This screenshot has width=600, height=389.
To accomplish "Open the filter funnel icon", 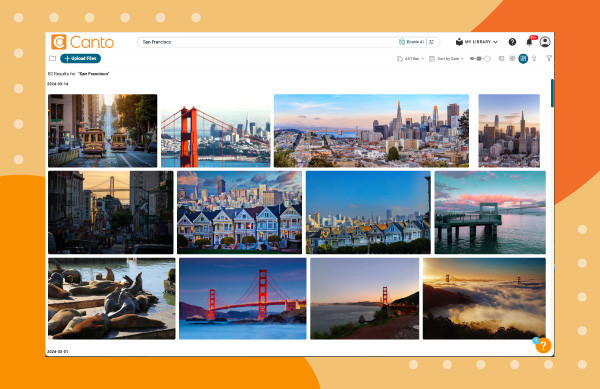I will pyautogui.click(x=549, y=59).
